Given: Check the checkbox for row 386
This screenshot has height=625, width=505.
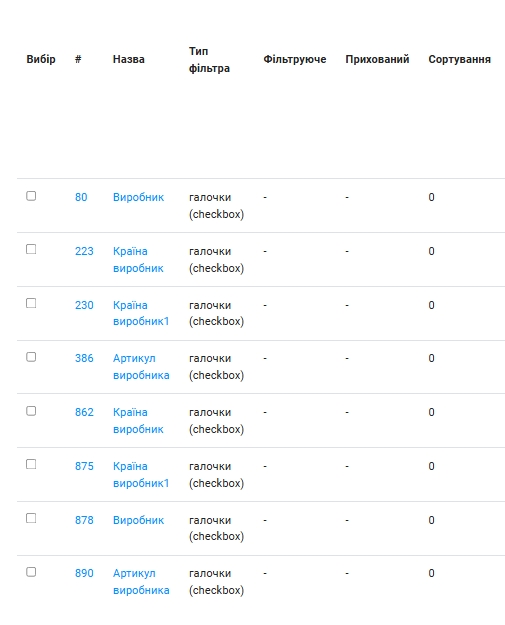Looking at the screenshot, I should (x=31, y=357).
